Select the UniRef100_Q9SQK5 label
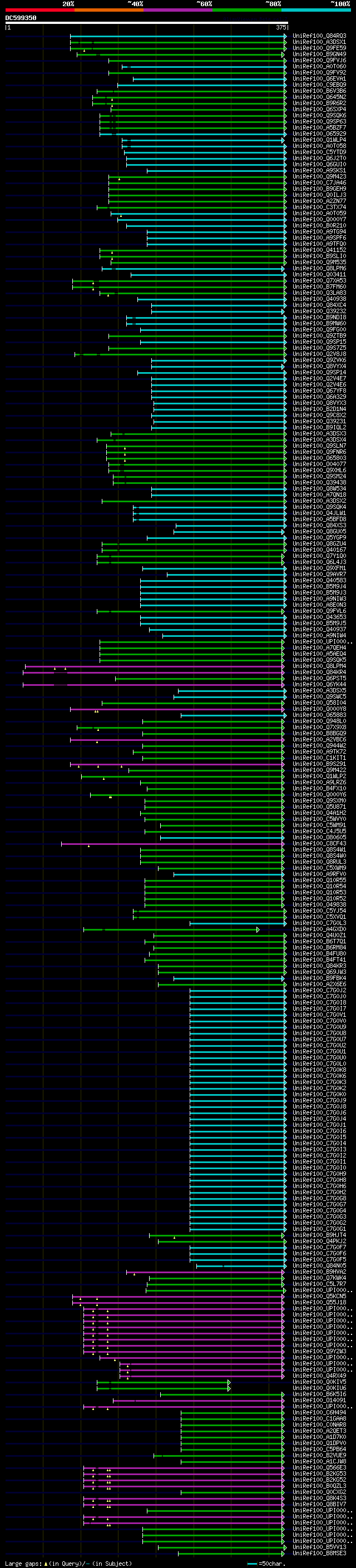Viewport: 356px width, 1568px height. coord(319,660)
